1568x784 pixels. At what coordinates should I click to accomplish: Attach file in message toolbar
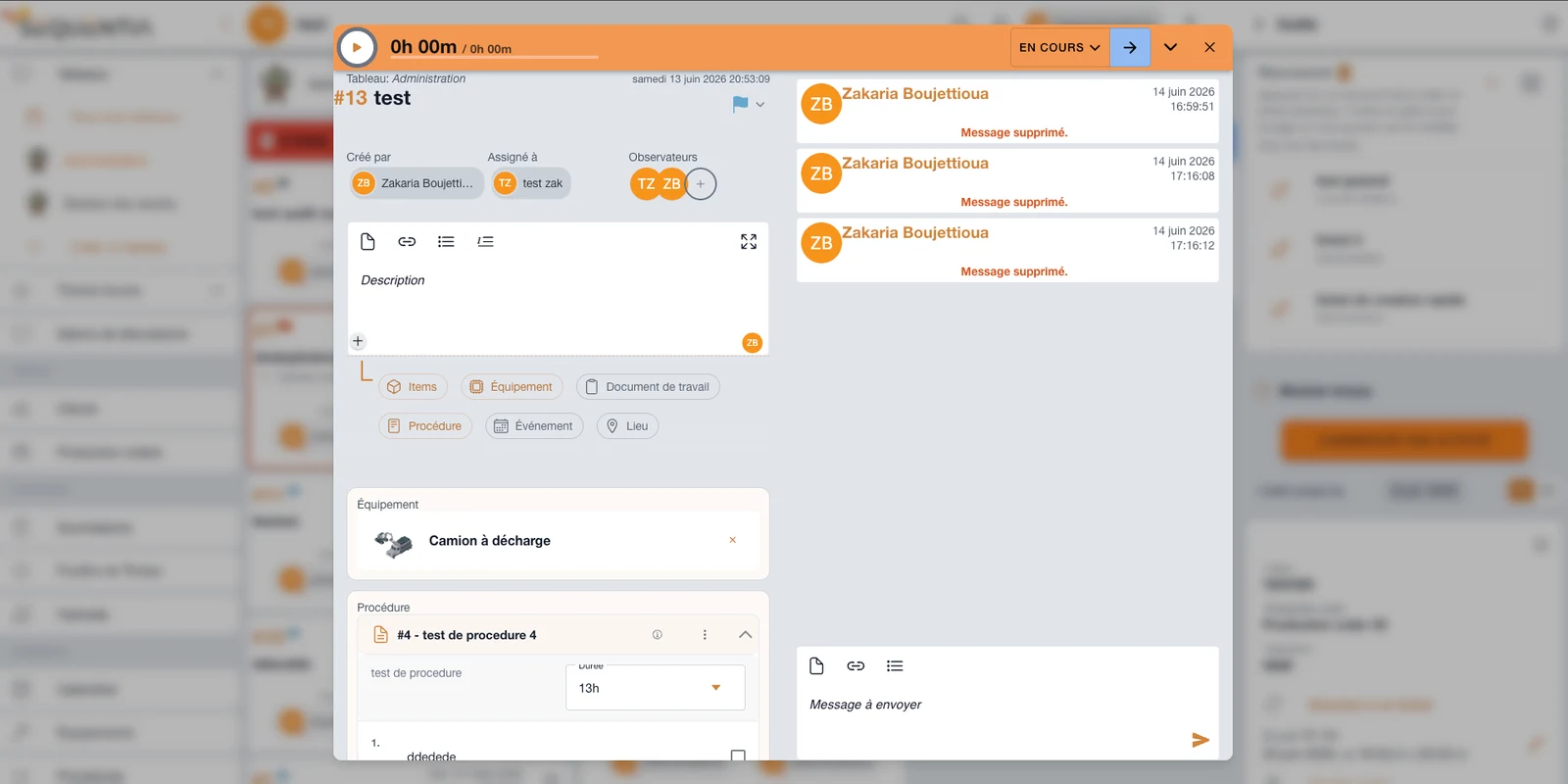816,666
